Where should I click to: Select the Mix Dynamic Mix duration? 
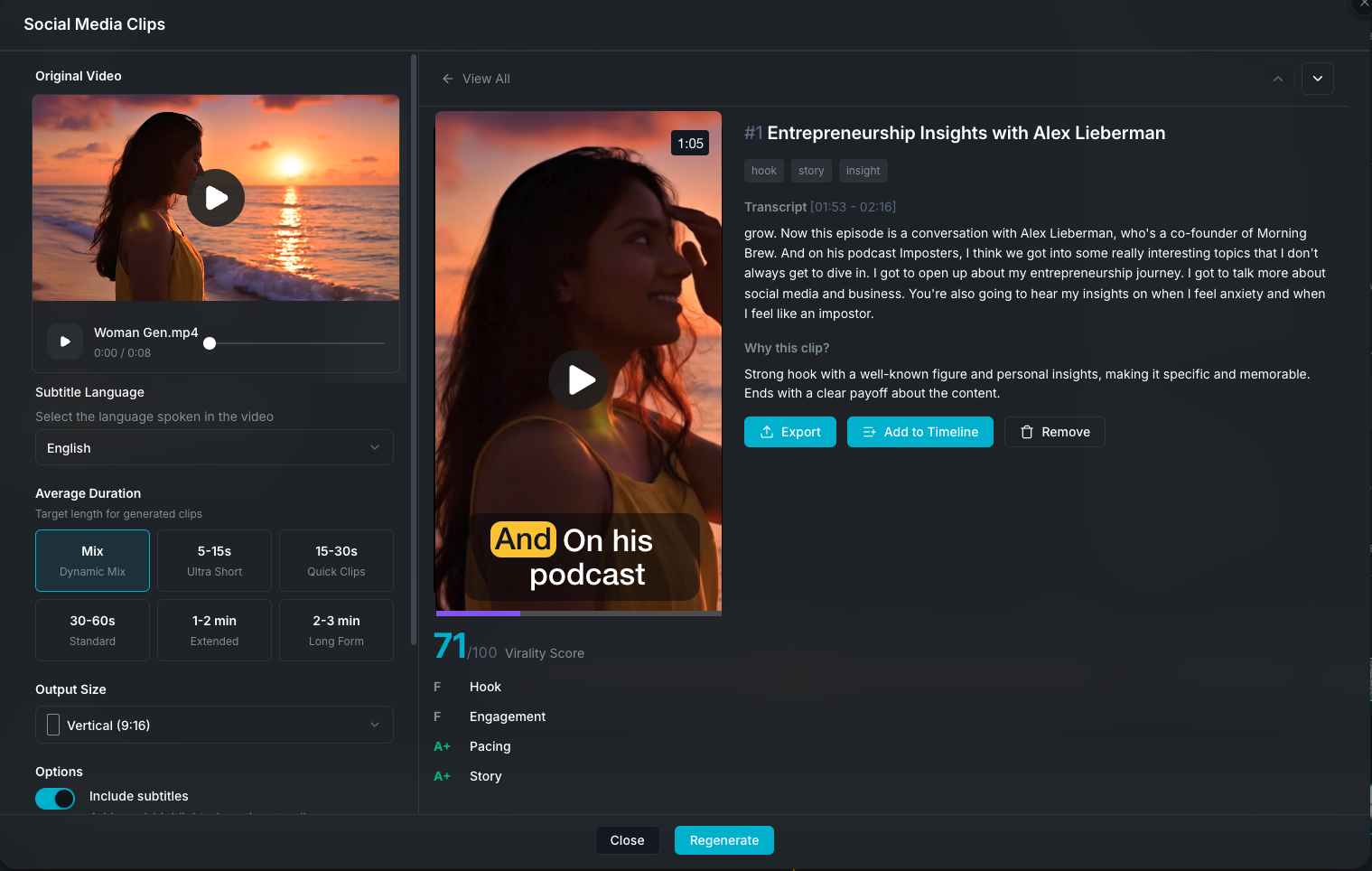(x=92, y=560)
